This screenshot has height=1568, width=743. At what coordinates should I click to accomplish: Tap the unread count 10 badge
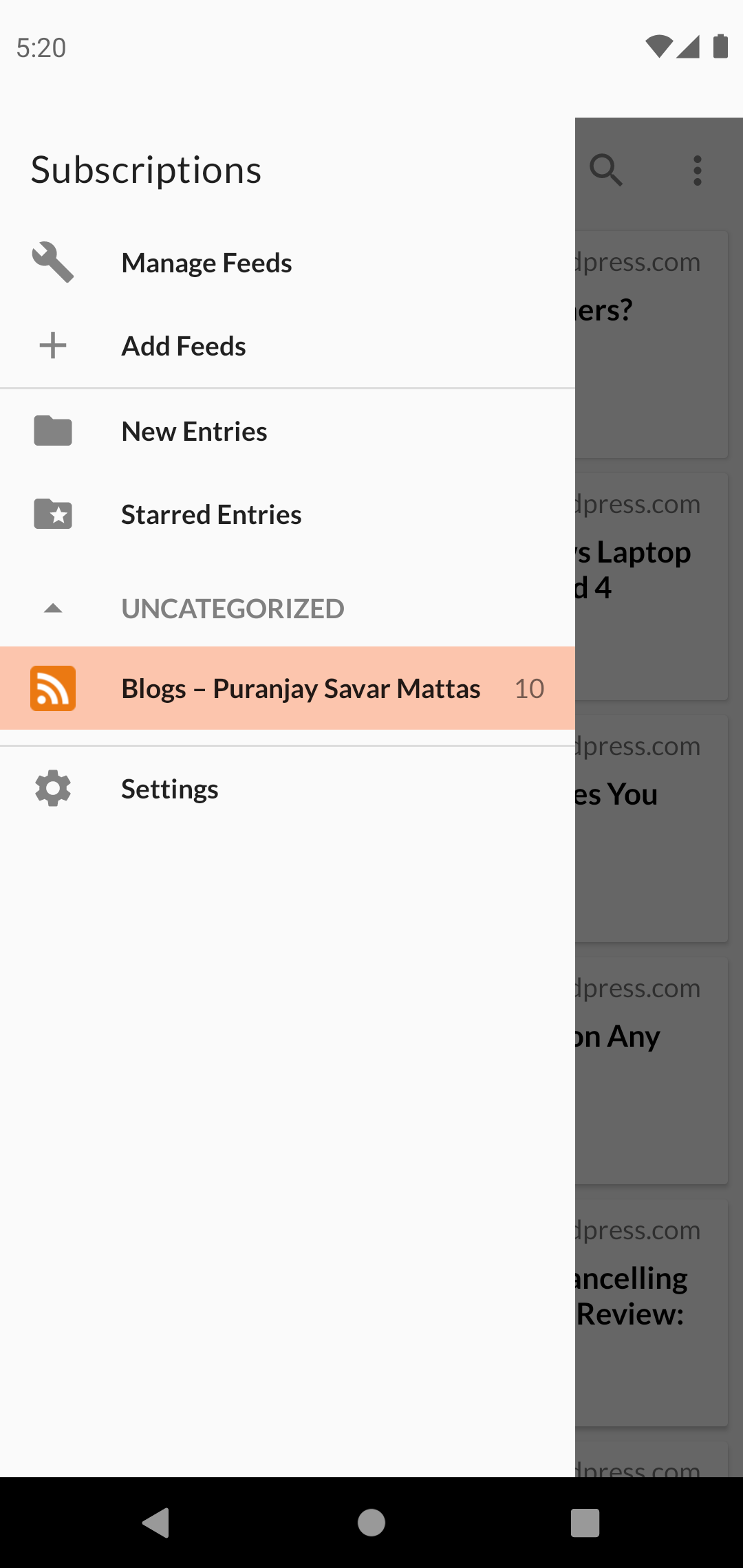529,688
